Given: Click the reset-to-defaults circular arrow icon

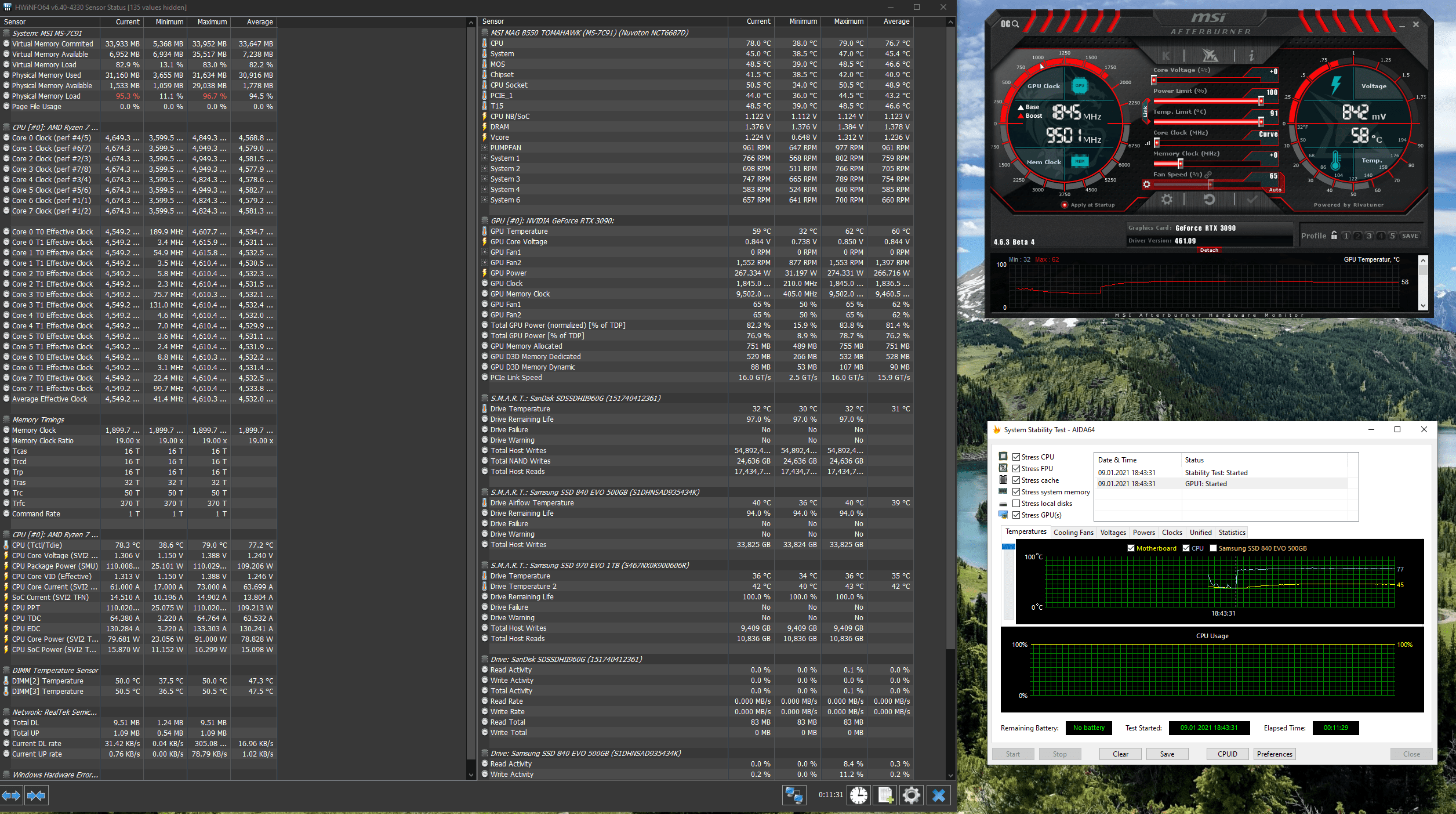Looking at the screenshot, I should tap(1209, 200).
